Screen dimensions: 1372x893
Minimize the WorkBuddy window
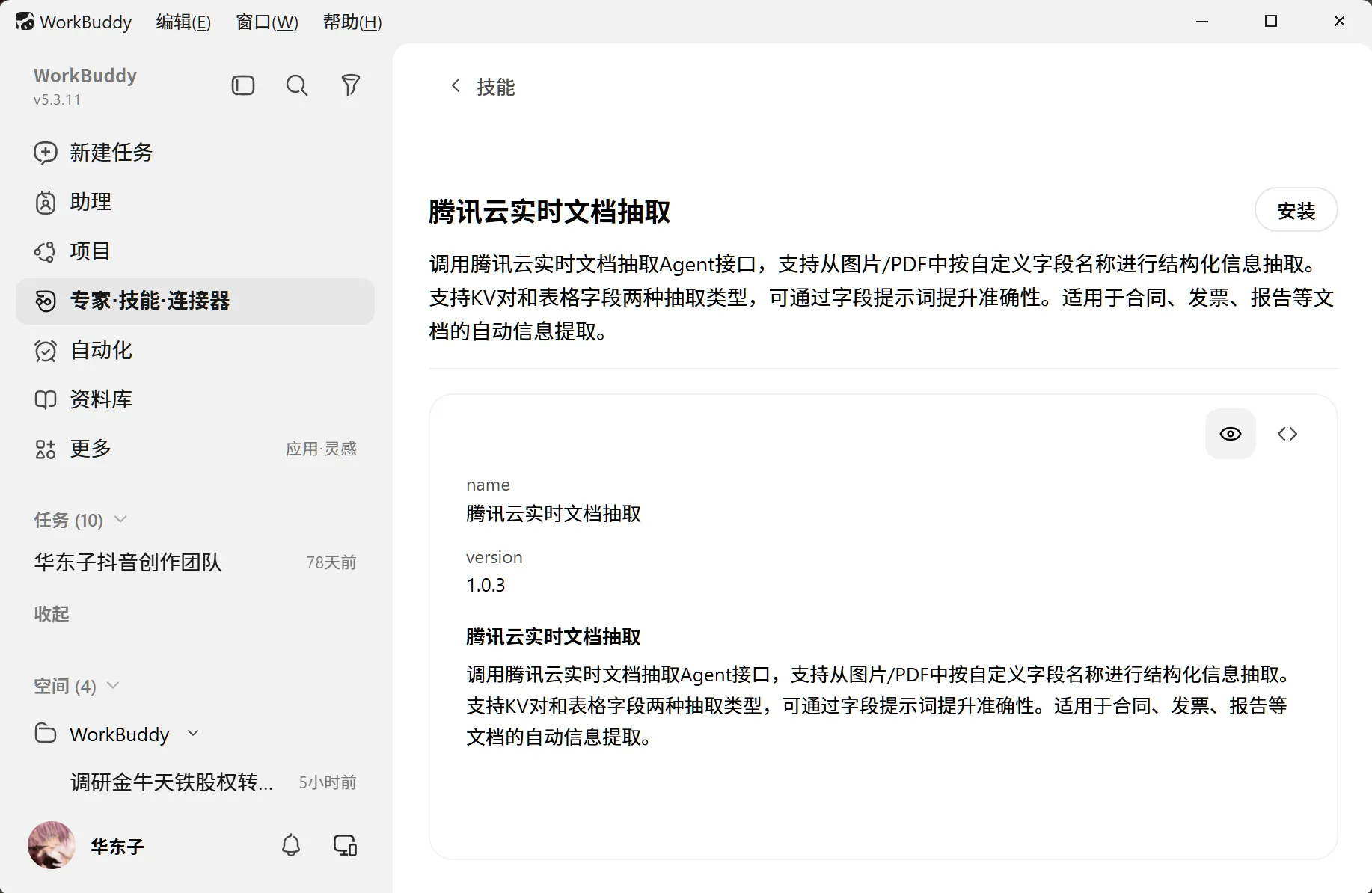1202,21
